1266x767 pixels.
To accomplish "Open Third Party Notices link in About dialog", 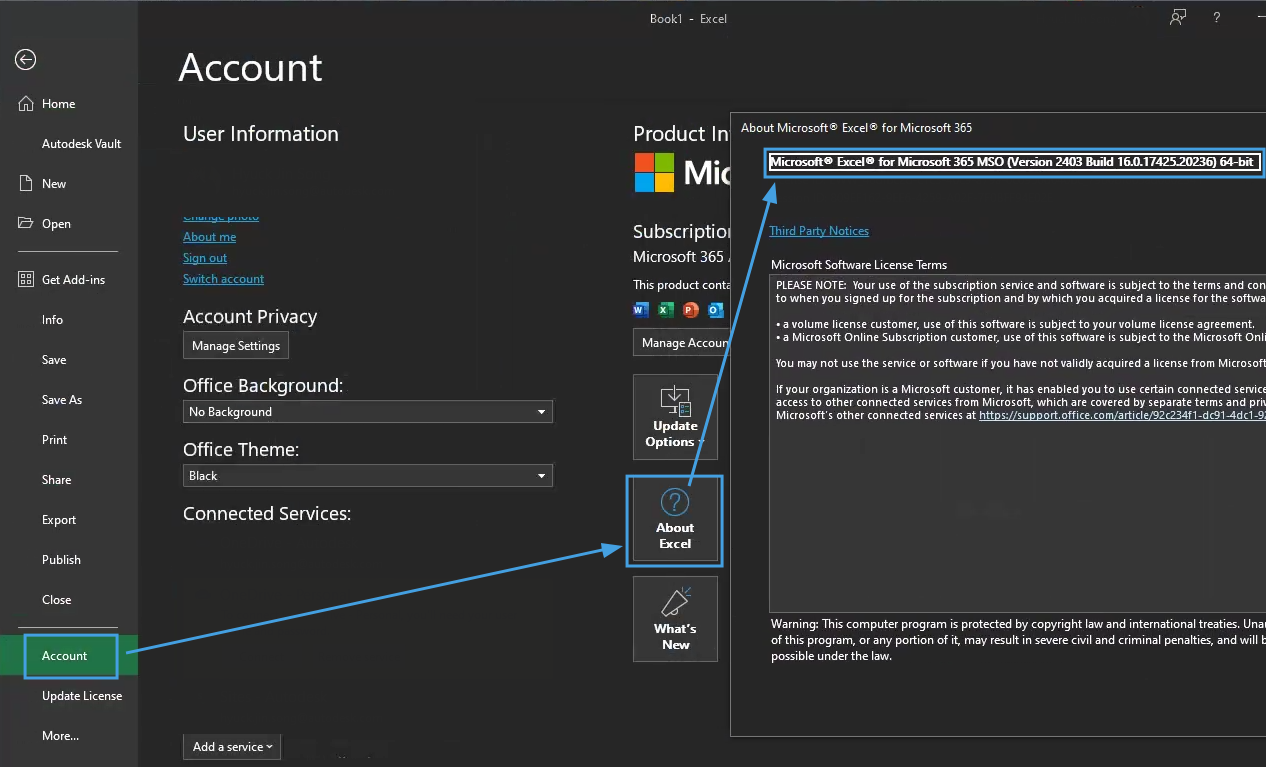I will (x=819, y=231).
